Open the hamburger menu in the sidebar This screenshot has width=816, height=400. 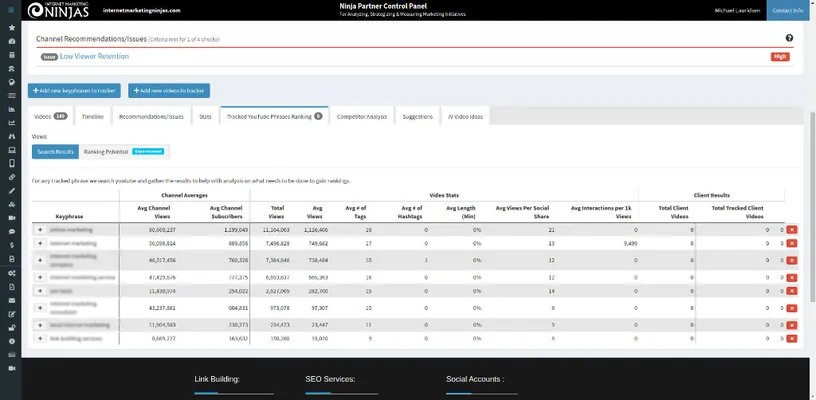(11, 10)
